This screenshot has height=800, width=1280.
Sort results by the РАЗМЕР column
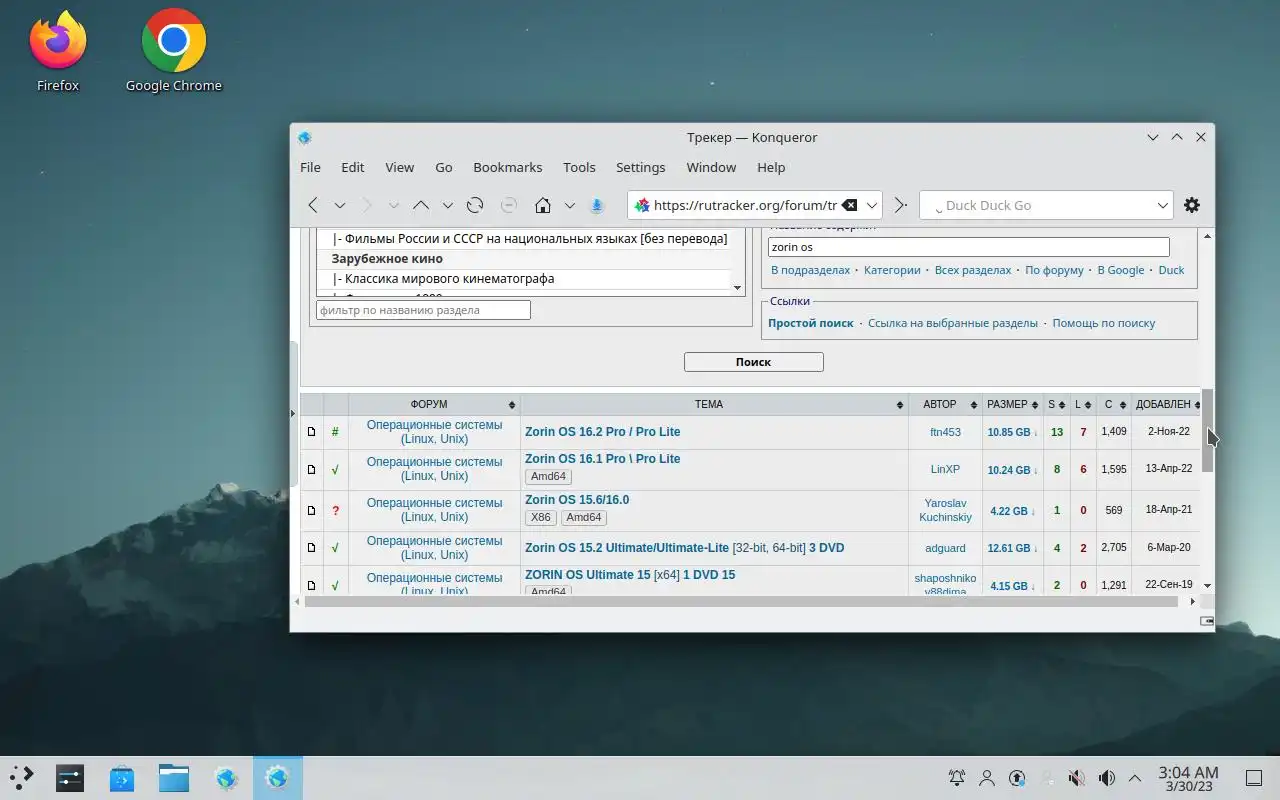point(1012,404)
